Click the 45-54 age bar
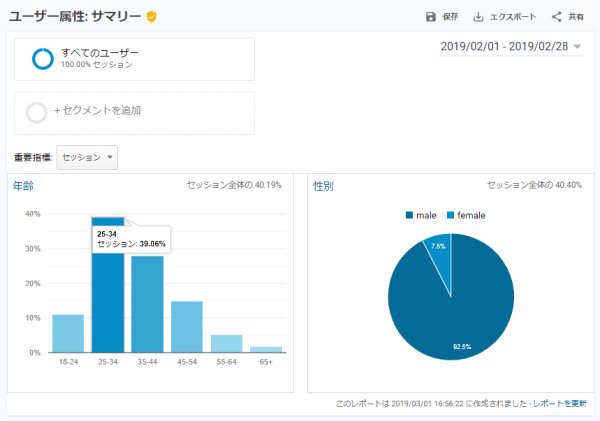This screenshot has height=421, width=600. click(187, 327)
